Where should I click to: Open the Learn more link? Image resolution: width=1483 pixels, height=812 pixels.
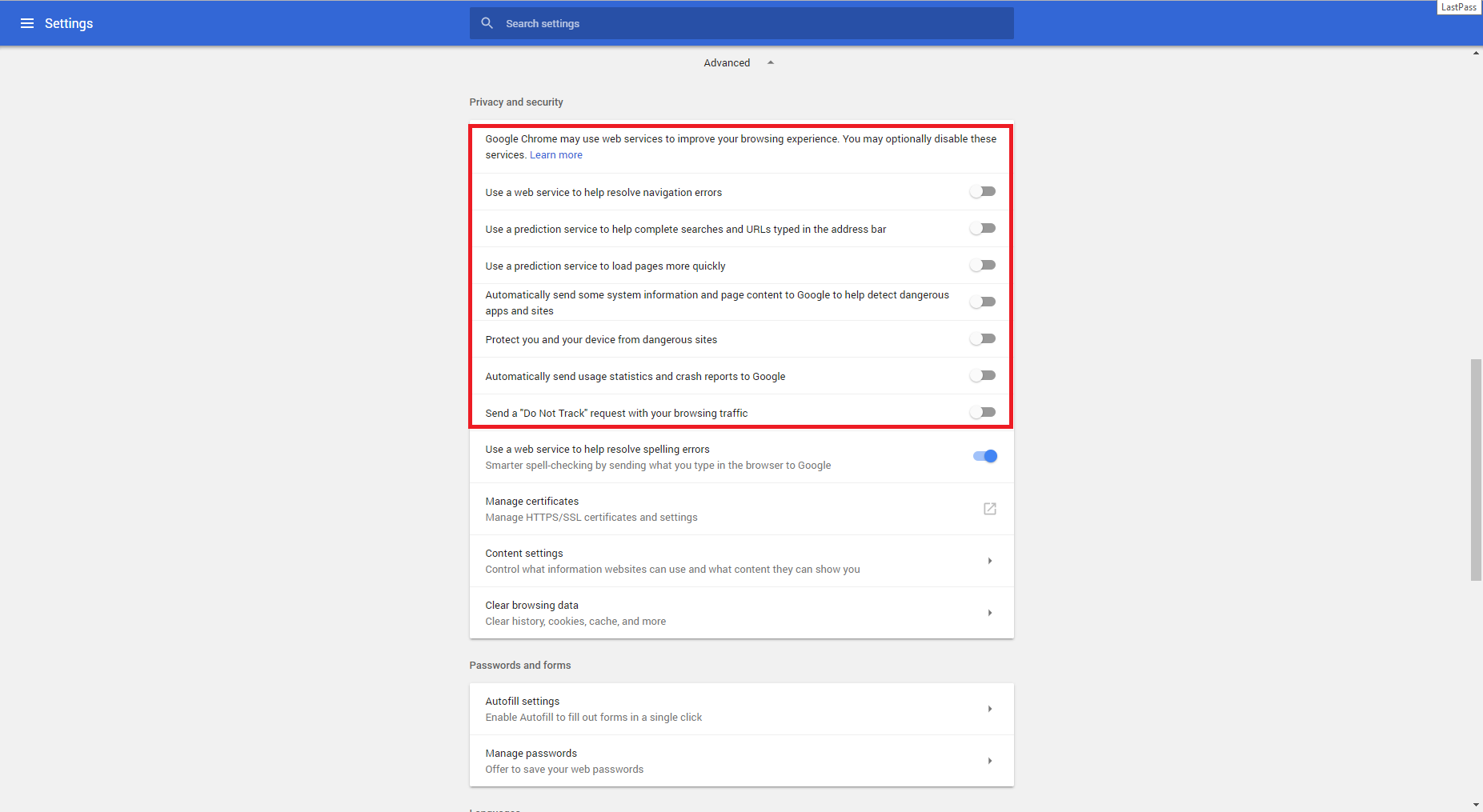click(556, 155)
